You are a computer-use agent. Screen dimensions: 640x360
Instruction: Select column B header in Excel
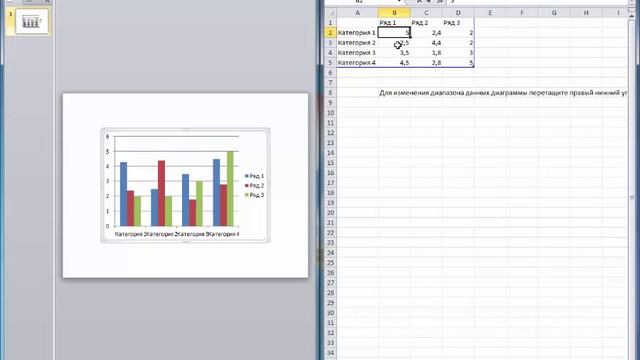pyautogui.click(x=394, y=13)
